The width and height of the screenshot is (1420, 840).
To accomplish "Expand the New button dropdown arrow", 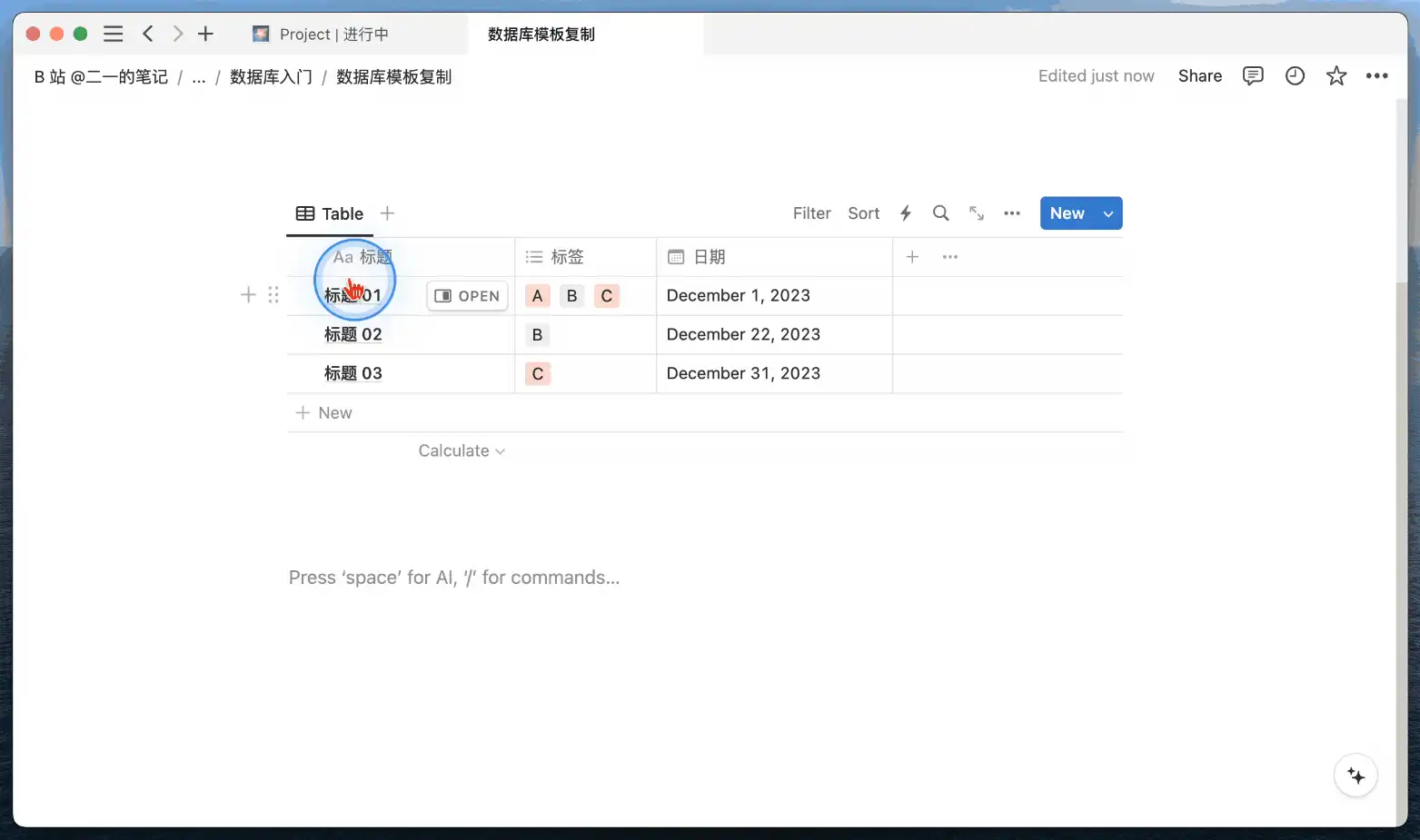I will (x=1108, y=214).
